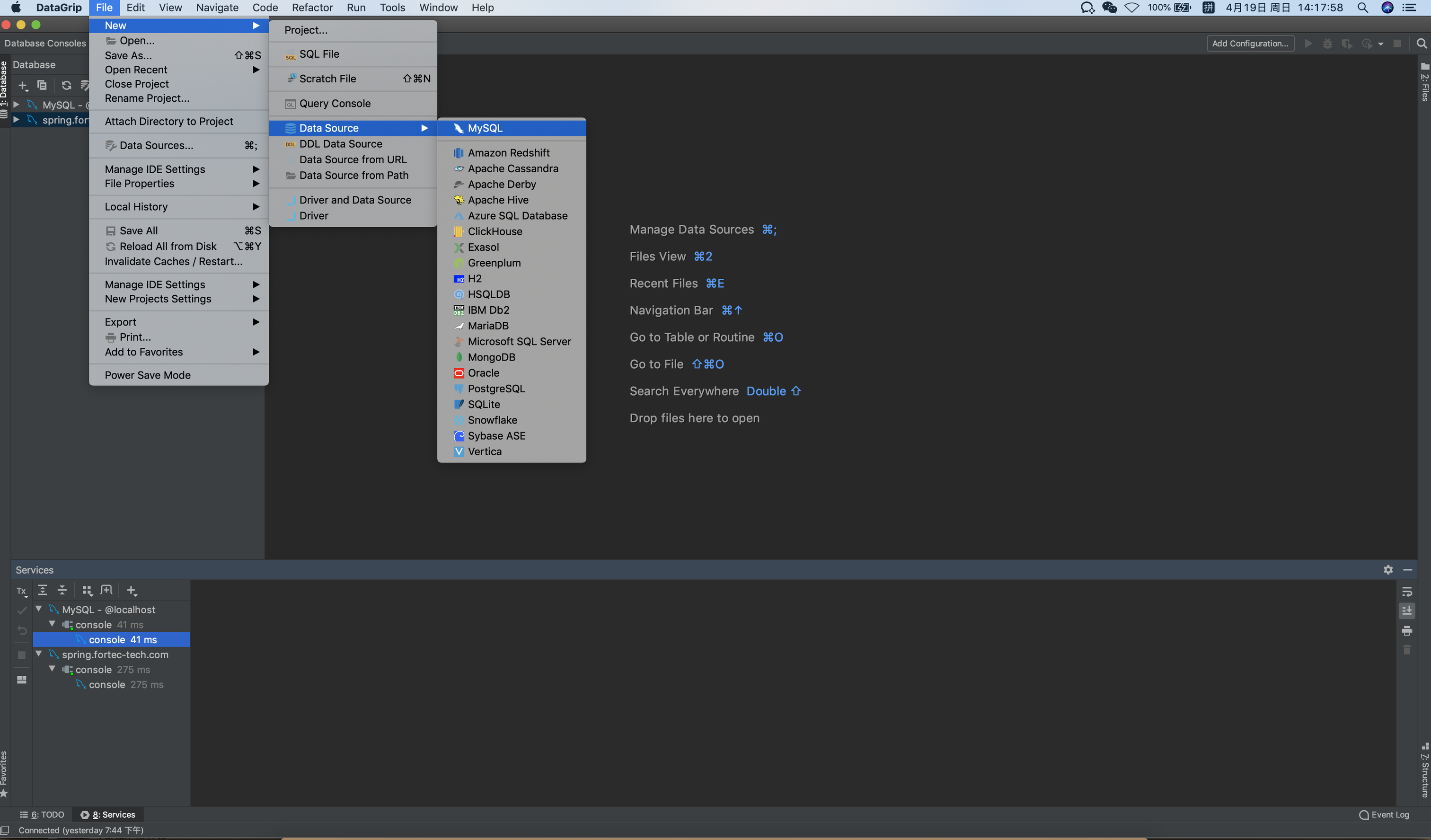1431x840 pixels.
Task: Click Apache Cassandra icon entry
Action: click(x=459, y=168)
